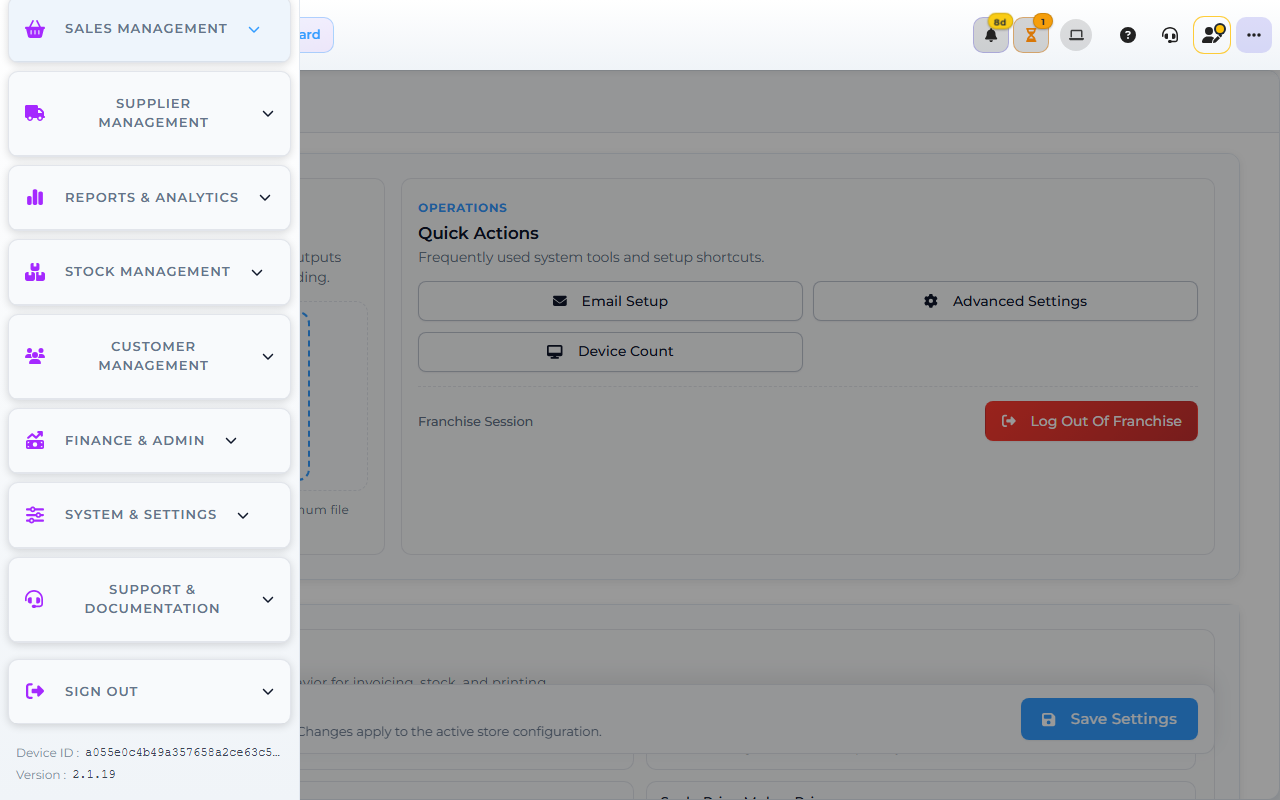This screenshot has height=800, width=1280.
Task: Expand Stock Management chevron
Action: coord(257,272)
